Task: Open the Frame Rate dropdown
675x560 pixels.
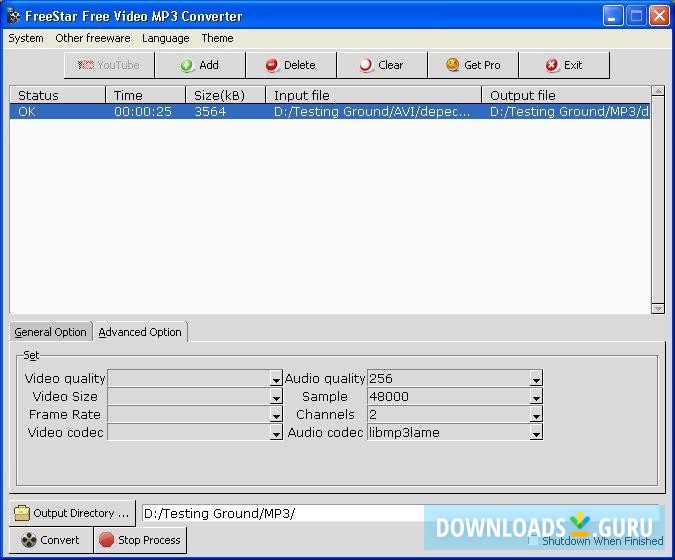Action: click(276, 415)
